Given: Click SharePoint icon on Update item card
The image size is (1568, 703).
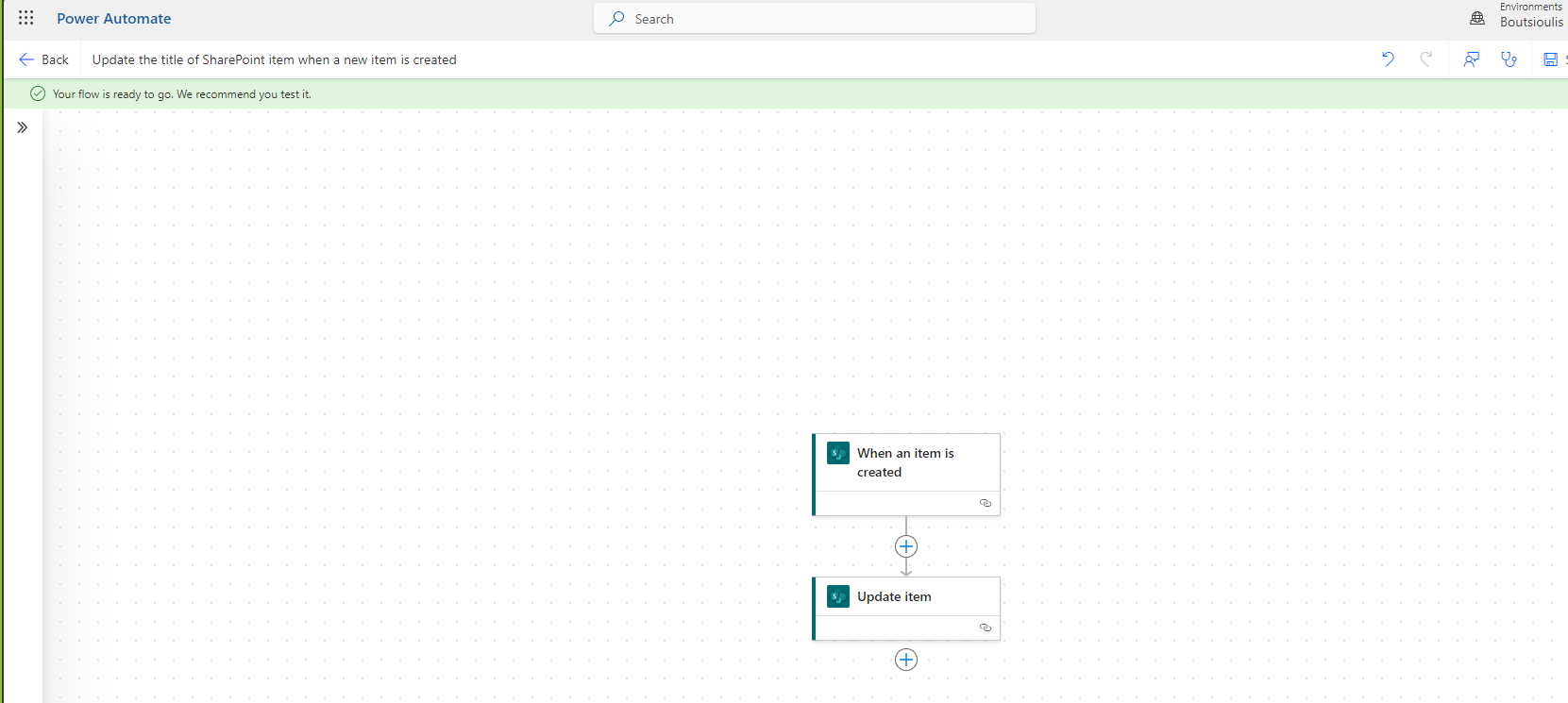Looking at the screenshot, I should [838, 596].
